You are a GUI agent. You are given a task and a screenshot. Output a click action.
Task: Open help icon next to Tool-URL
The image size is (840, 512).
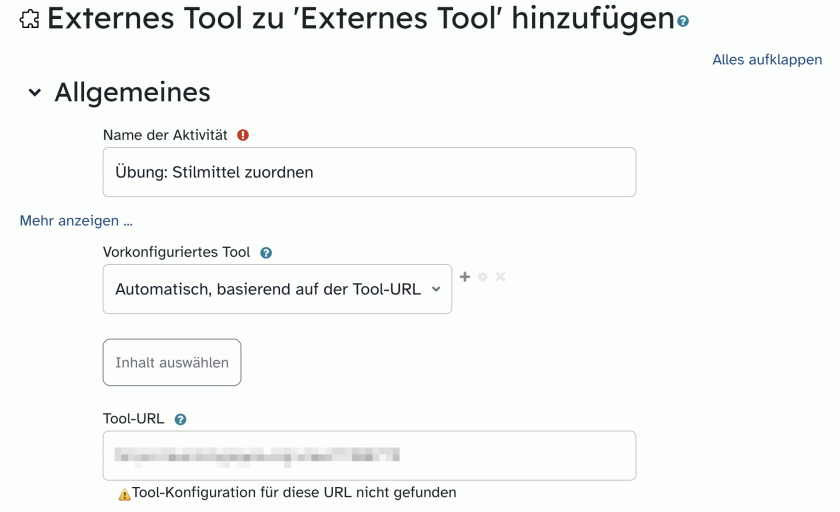181,419
